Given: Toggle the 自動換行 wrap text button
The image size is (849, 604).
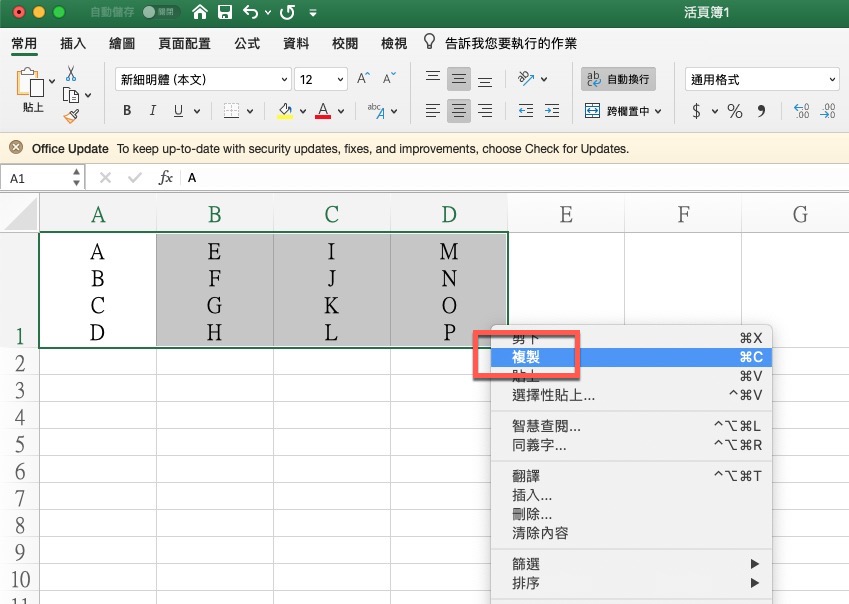Looking at the screenshot, I should click(617, 79).
